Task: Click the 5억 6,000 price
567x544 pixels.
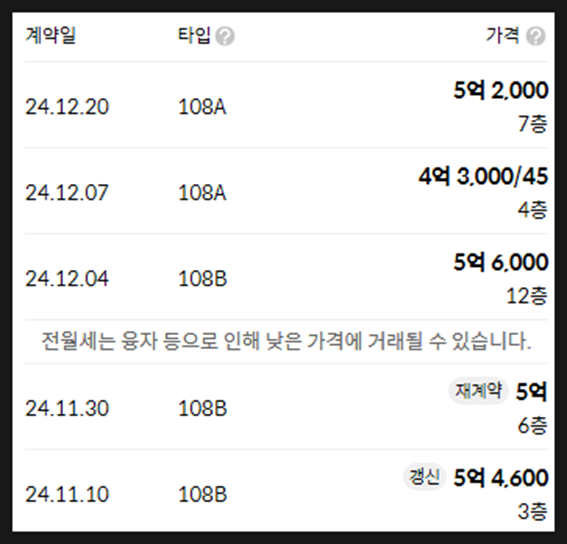Action: [x=501, y=262]
